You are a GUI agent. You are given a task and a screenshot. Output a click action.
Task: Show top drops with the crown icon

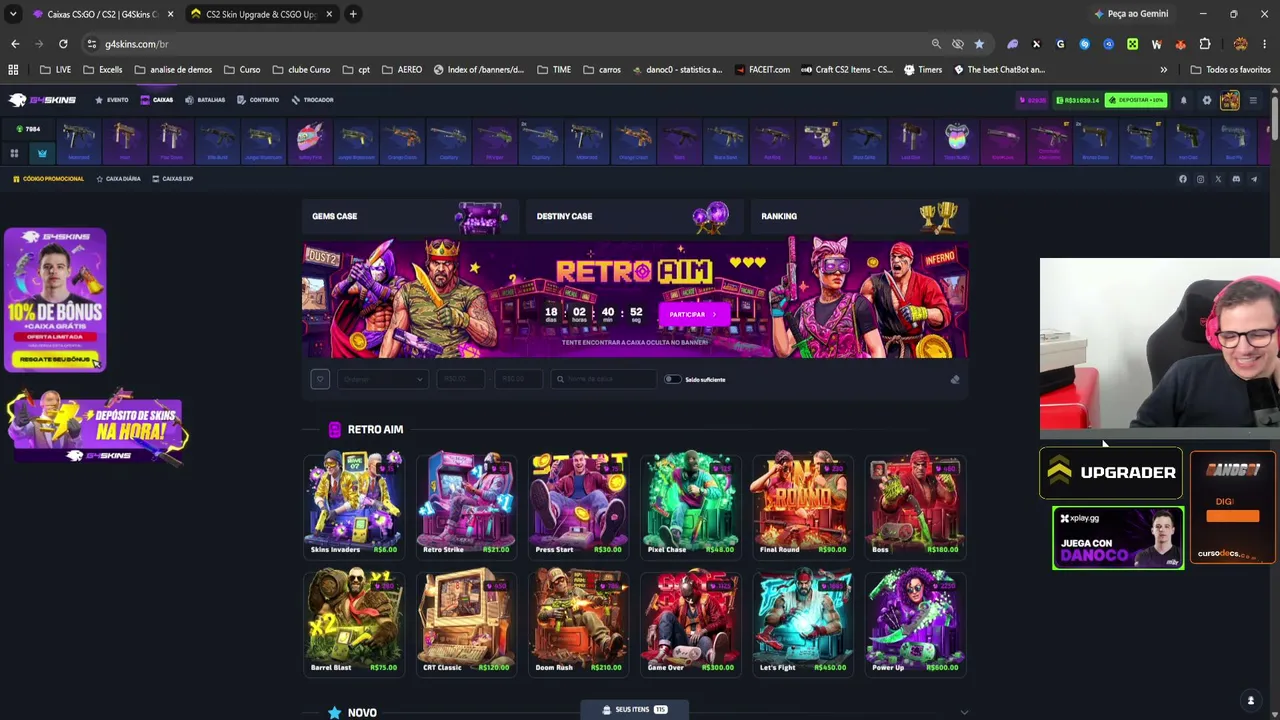pyautogui.click(x=42, y=153)
